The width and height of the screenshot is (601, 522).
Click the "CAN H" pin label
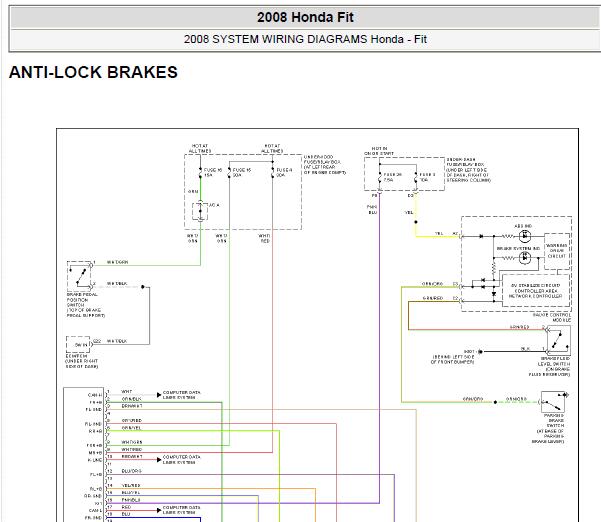(x=95, y=395)
